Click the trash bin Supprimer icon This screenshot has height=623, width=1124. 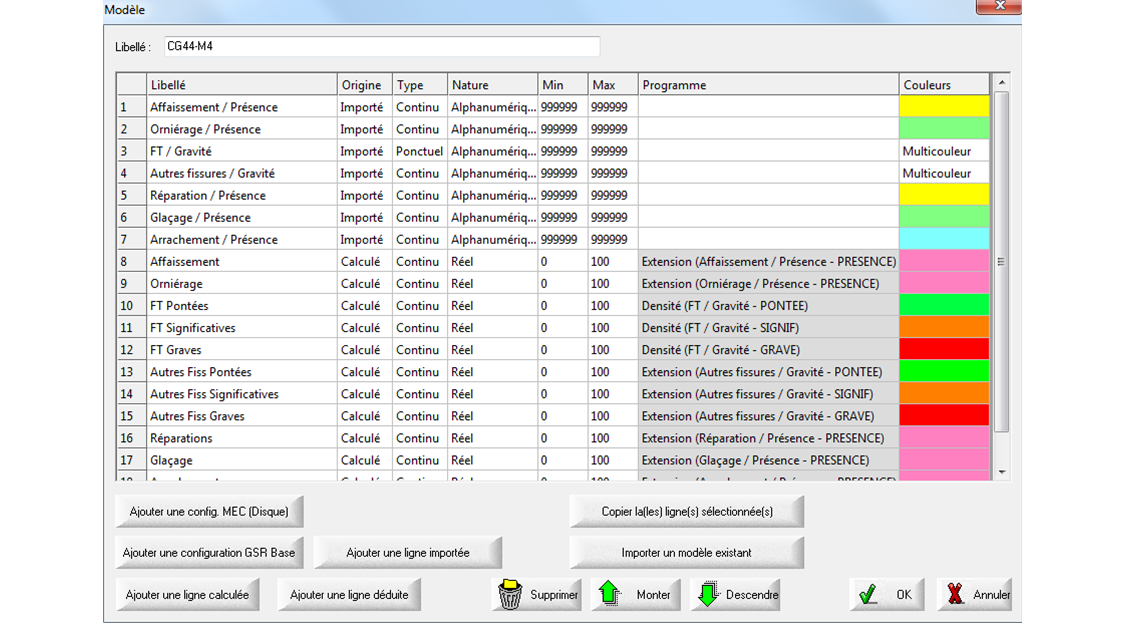pos(510,594)
